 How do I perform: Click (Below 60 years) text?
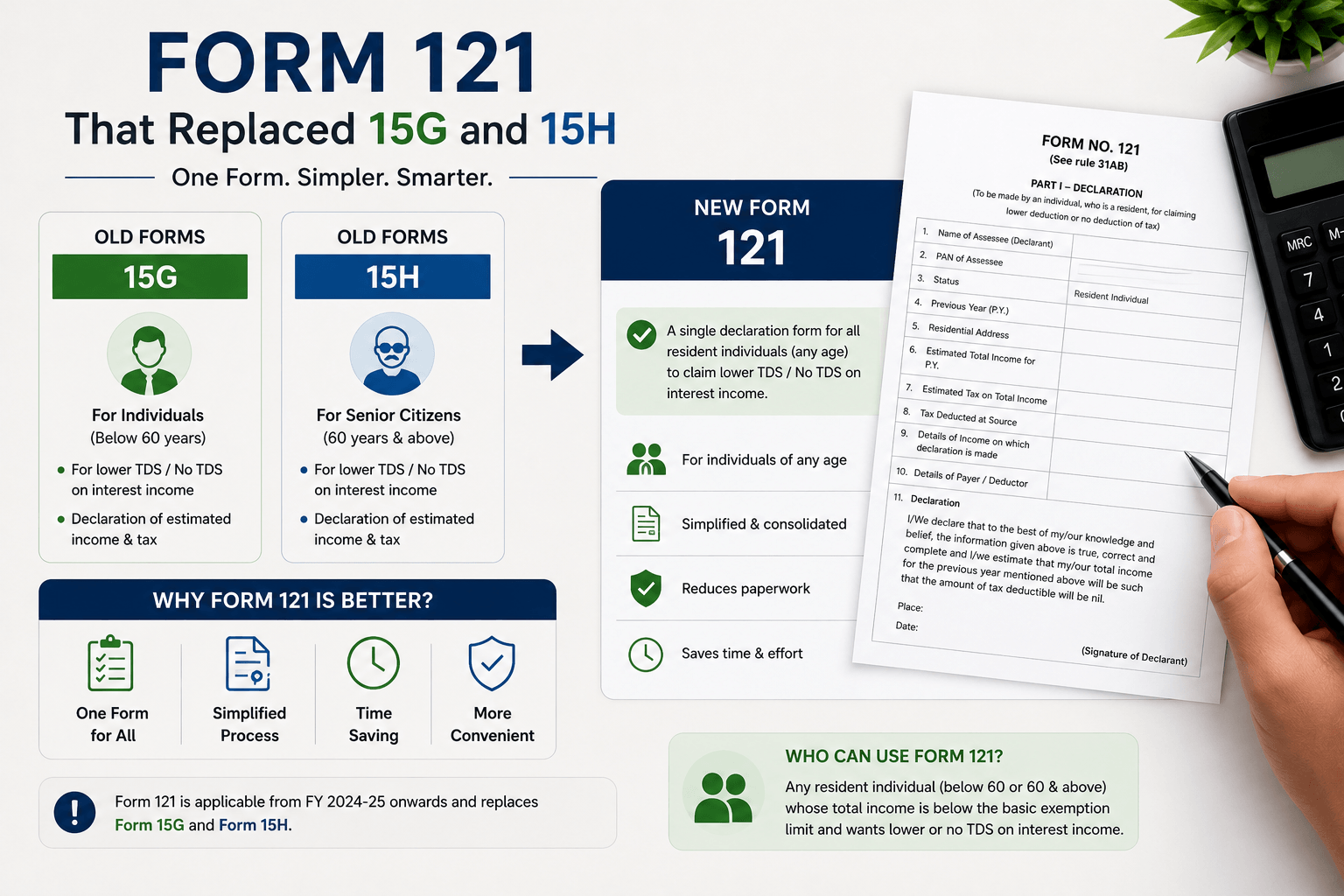pyautogui.click(x=148, y=438)
